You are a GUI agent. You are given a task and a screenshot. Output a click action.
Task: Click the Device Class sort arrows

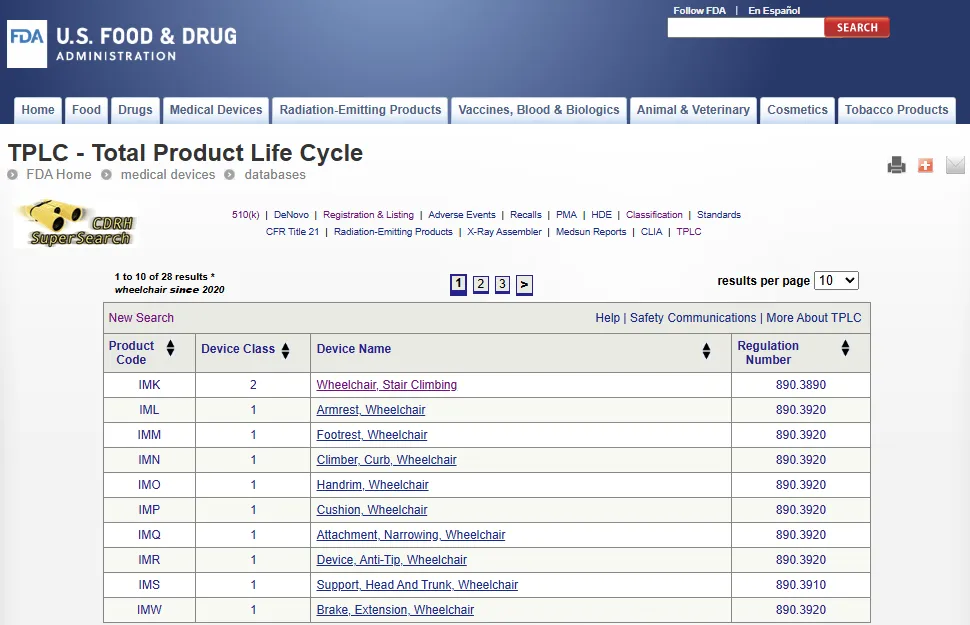pos(285,350)
